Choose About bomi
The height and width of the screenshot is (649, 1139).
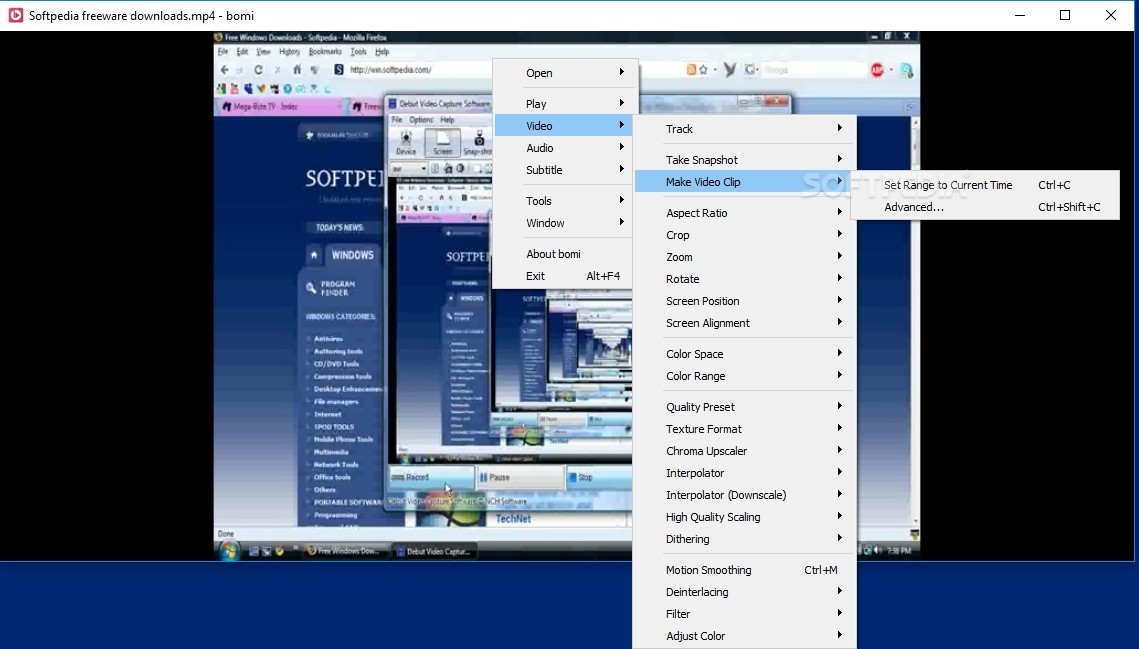point(565,254)
